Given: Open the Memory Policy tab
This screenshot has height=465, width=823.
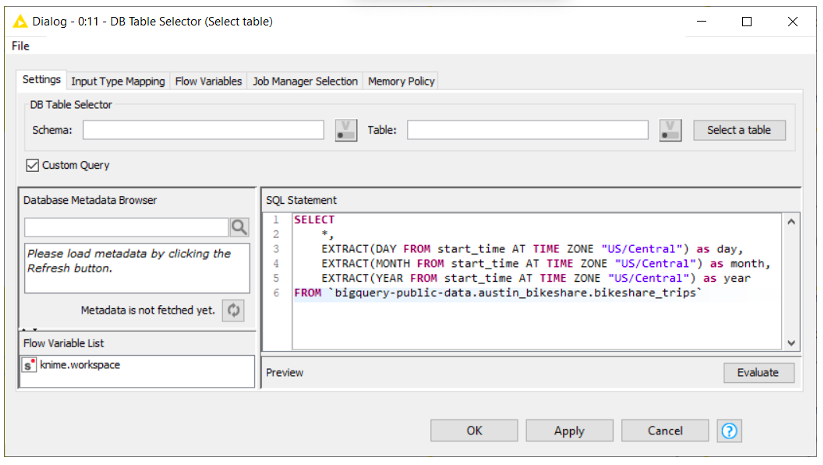Looking at the screenshot, I should 401,81.
